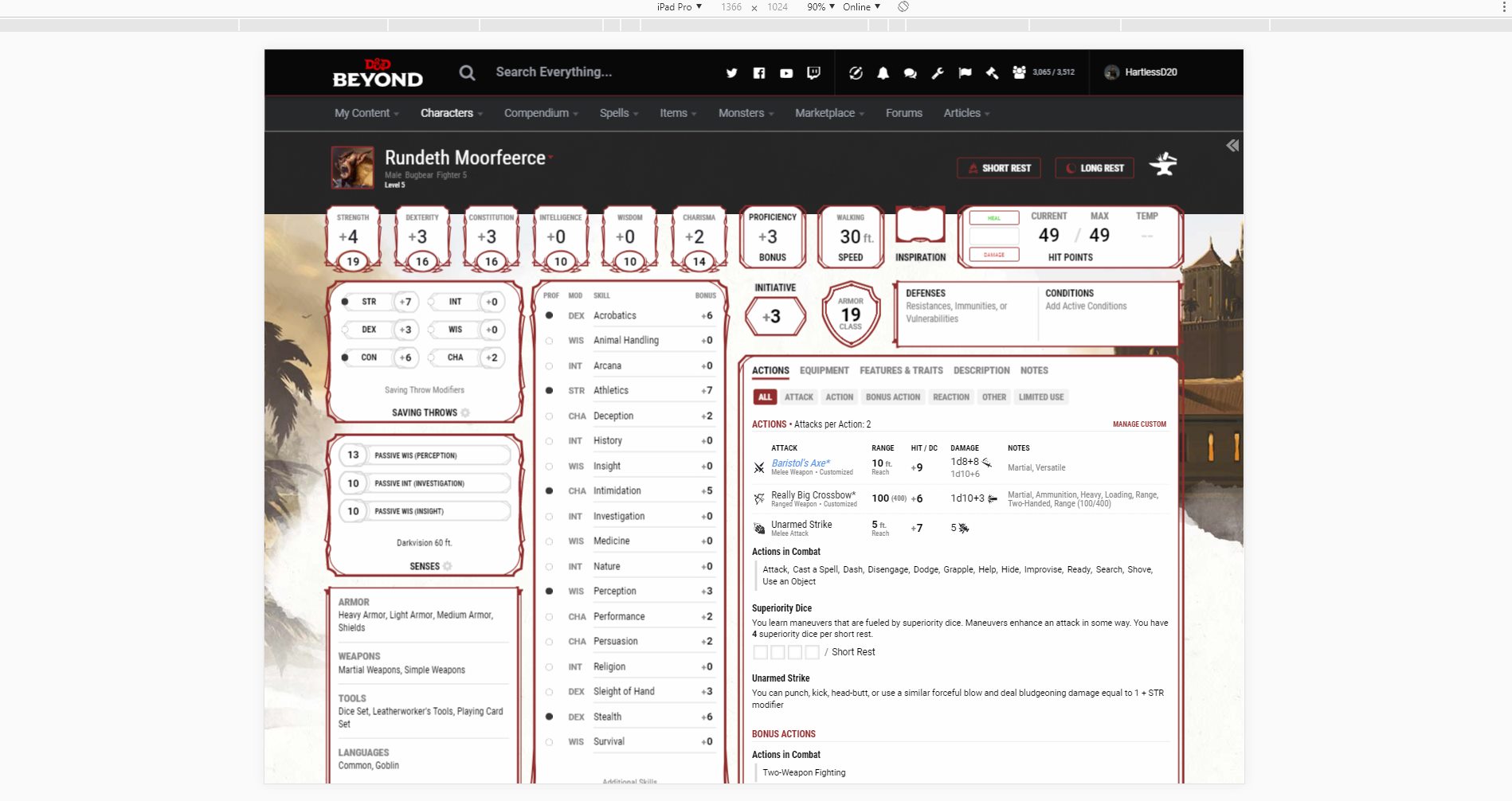Click the D&D Beyond logo
This screenshot has width=1512, height=801.
(378, 72)
